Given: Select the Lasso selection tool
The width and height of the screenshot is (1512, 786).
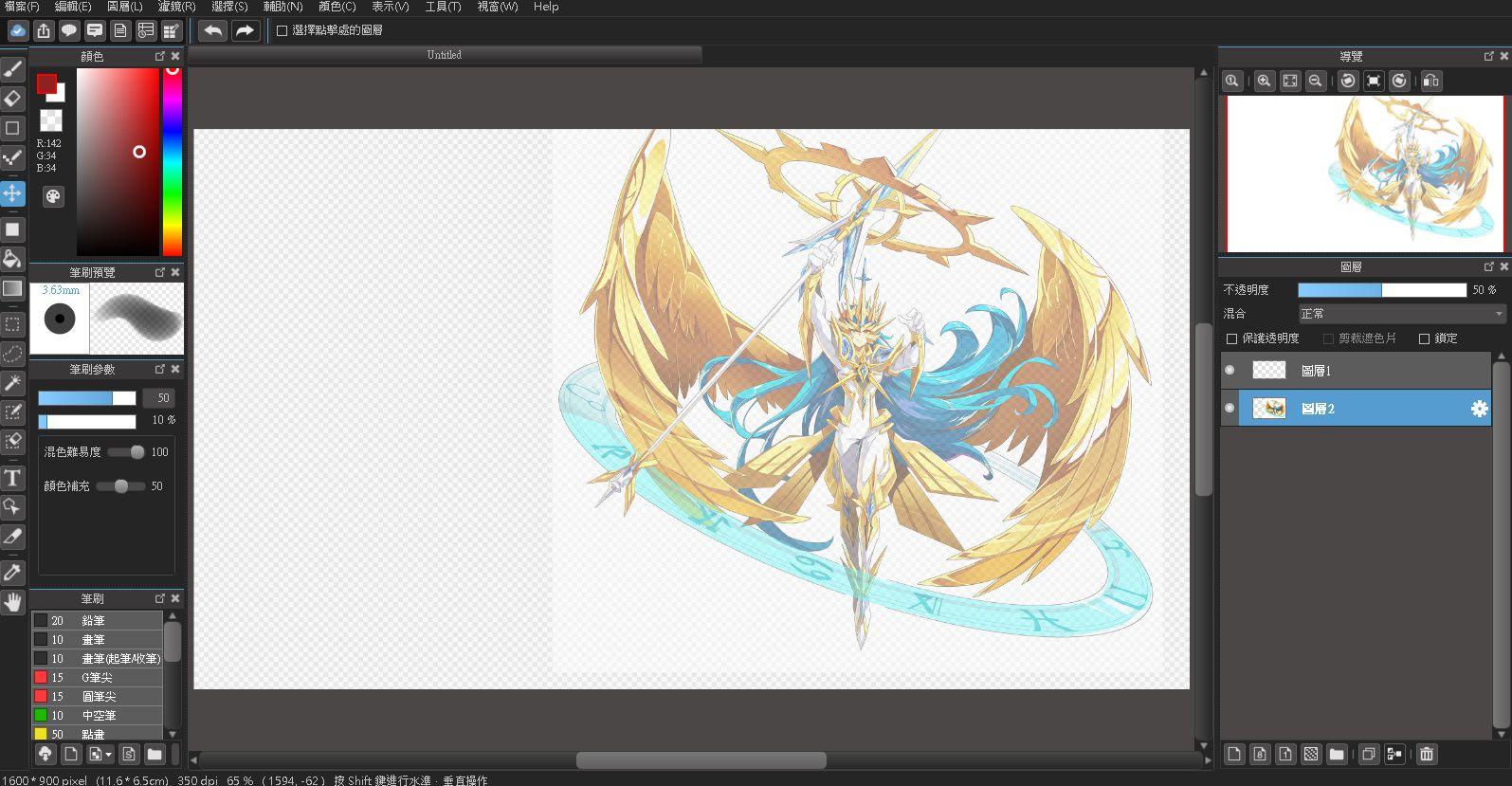Looking at the screenshot, I should click(12, 354).
